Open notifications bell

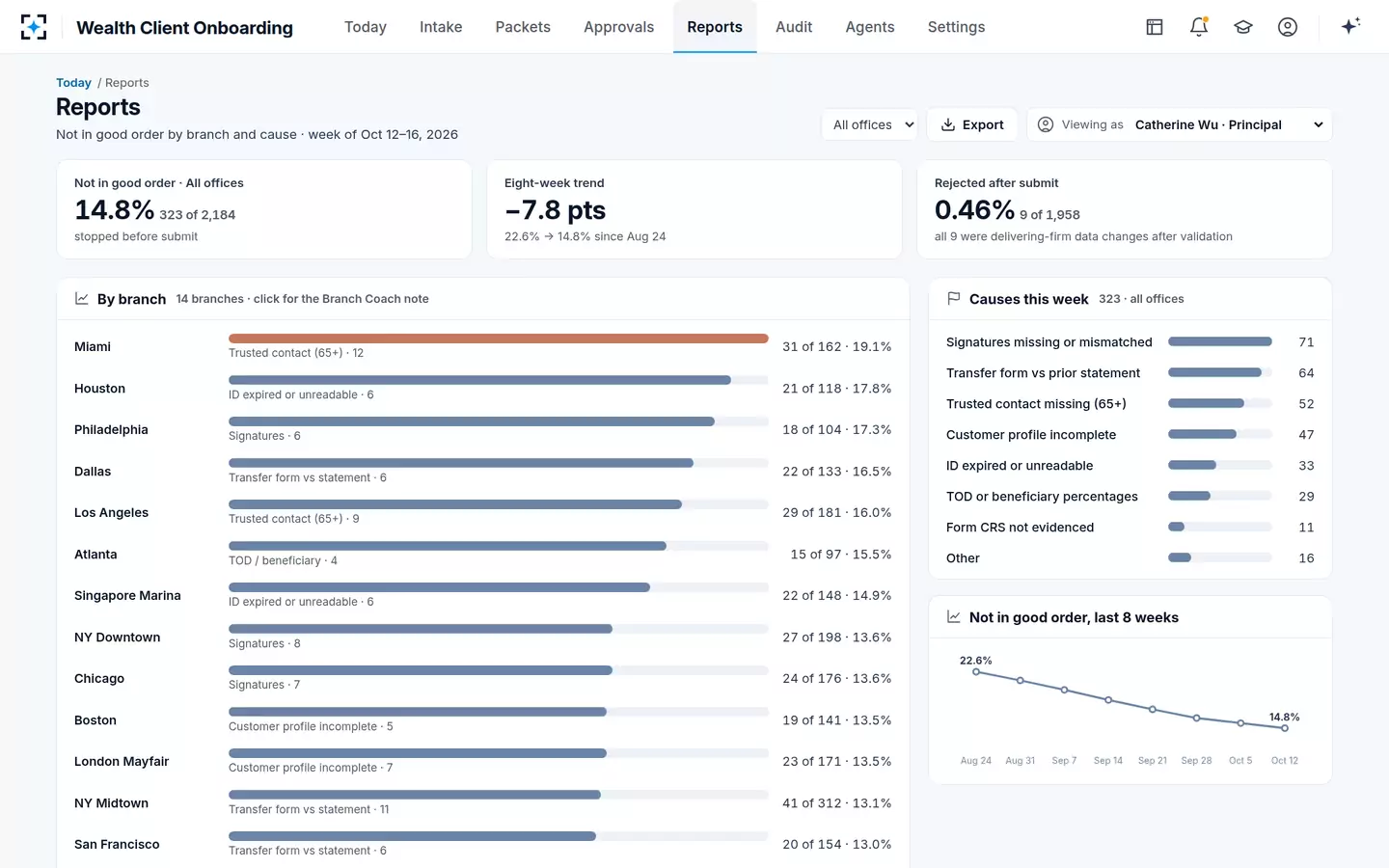[x=1199, y=27]
